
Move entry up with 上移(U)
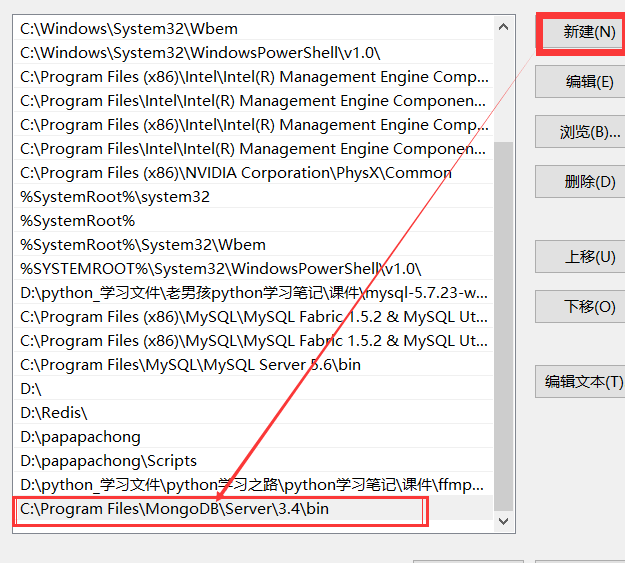pyautogui.click(x=580, y=256)
